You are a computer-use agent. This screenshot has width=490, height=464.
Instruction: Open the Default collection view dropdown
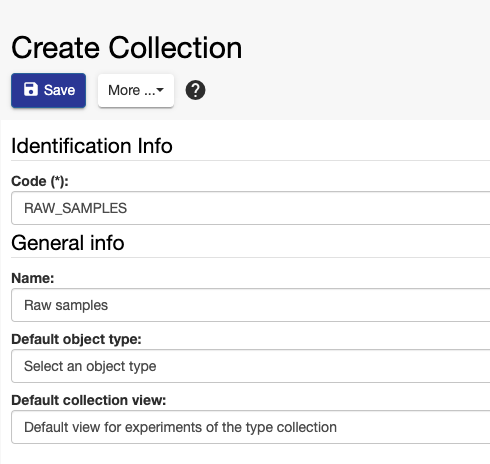251,427
